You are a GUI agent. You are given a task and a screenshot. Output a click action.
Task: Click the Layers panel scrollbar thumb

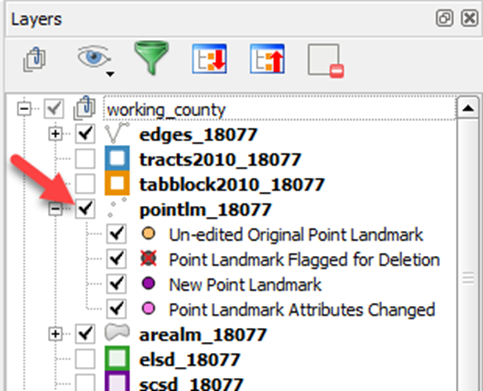pos(468,277)
